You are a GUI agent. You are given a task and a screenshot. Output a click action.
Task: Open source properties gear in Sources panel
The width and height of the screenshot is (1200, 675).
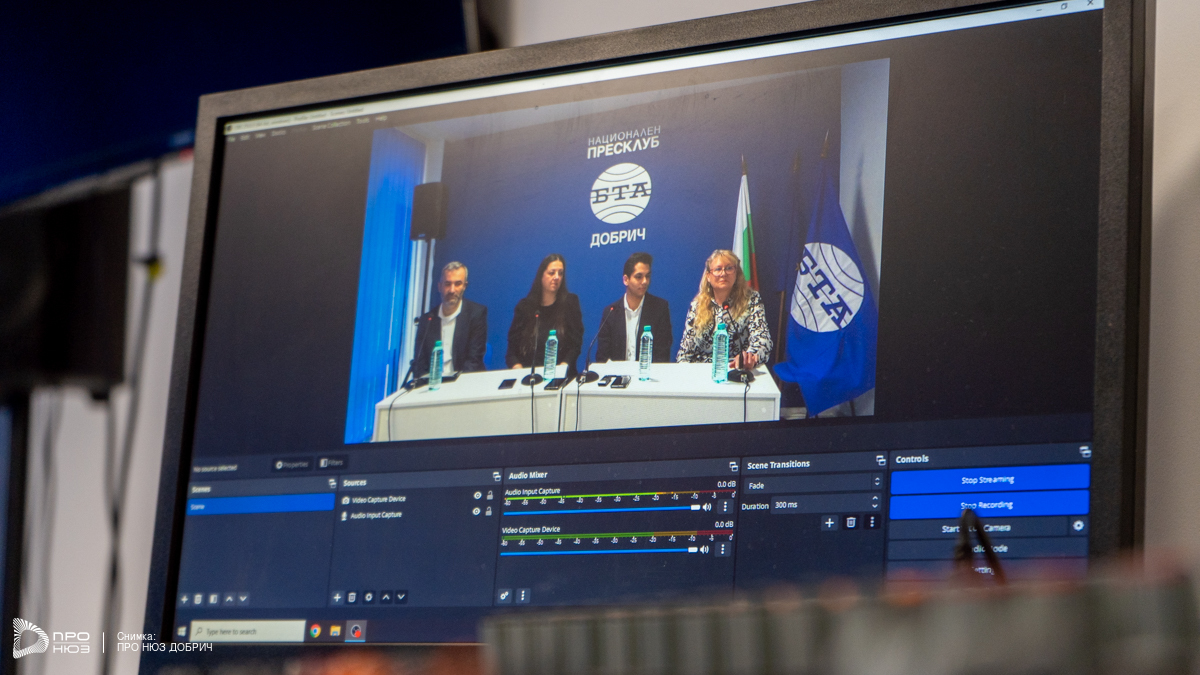369,597
